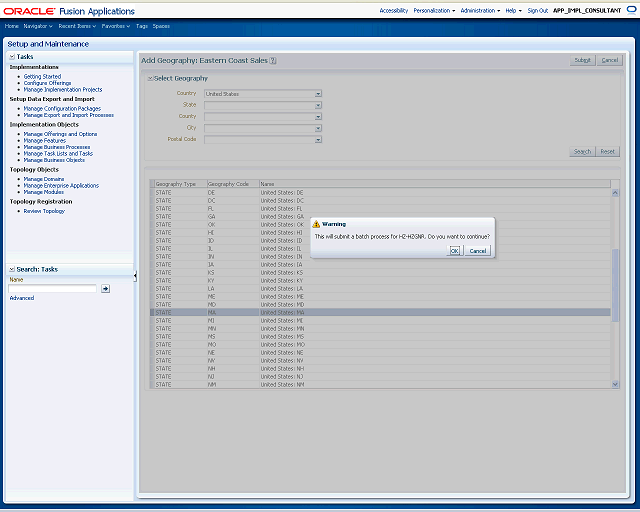Collapse the Search: Tasks panel
The height and width of the screenshot is (512, 640).
point(12,269)
